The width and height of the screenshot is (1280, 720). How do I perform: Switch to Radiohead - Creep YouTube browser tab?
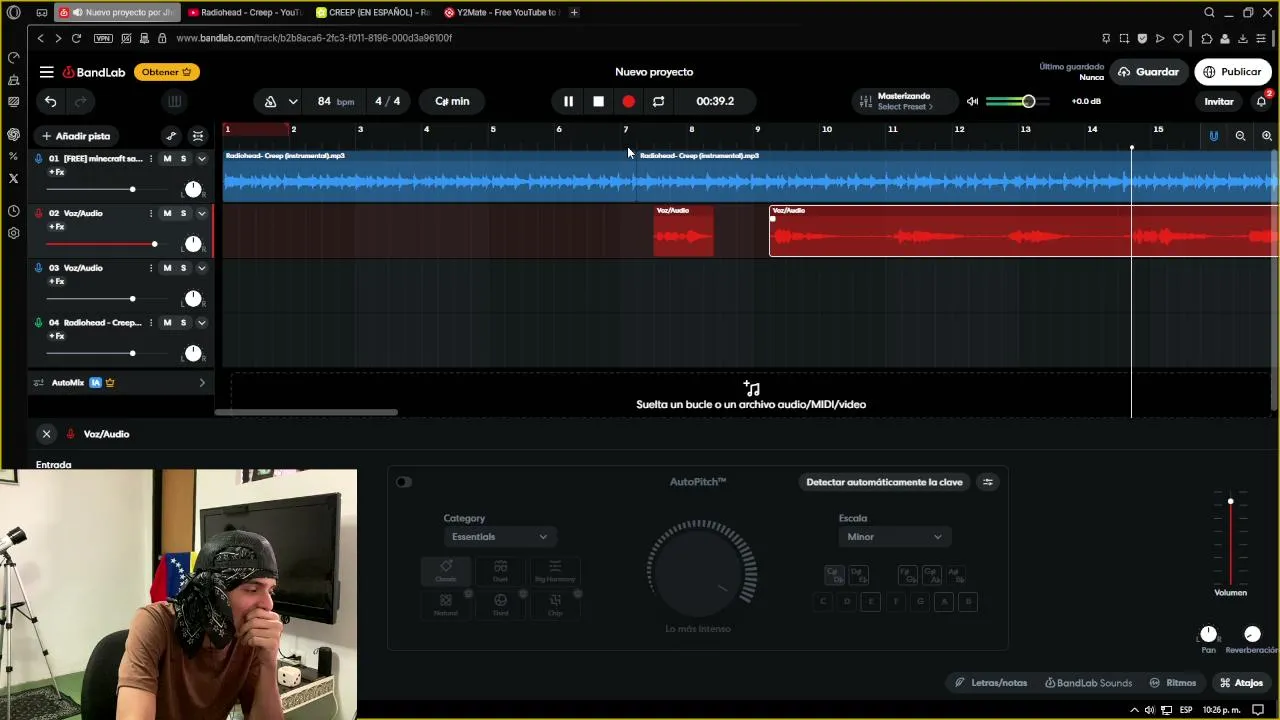[x=244, y=13]
